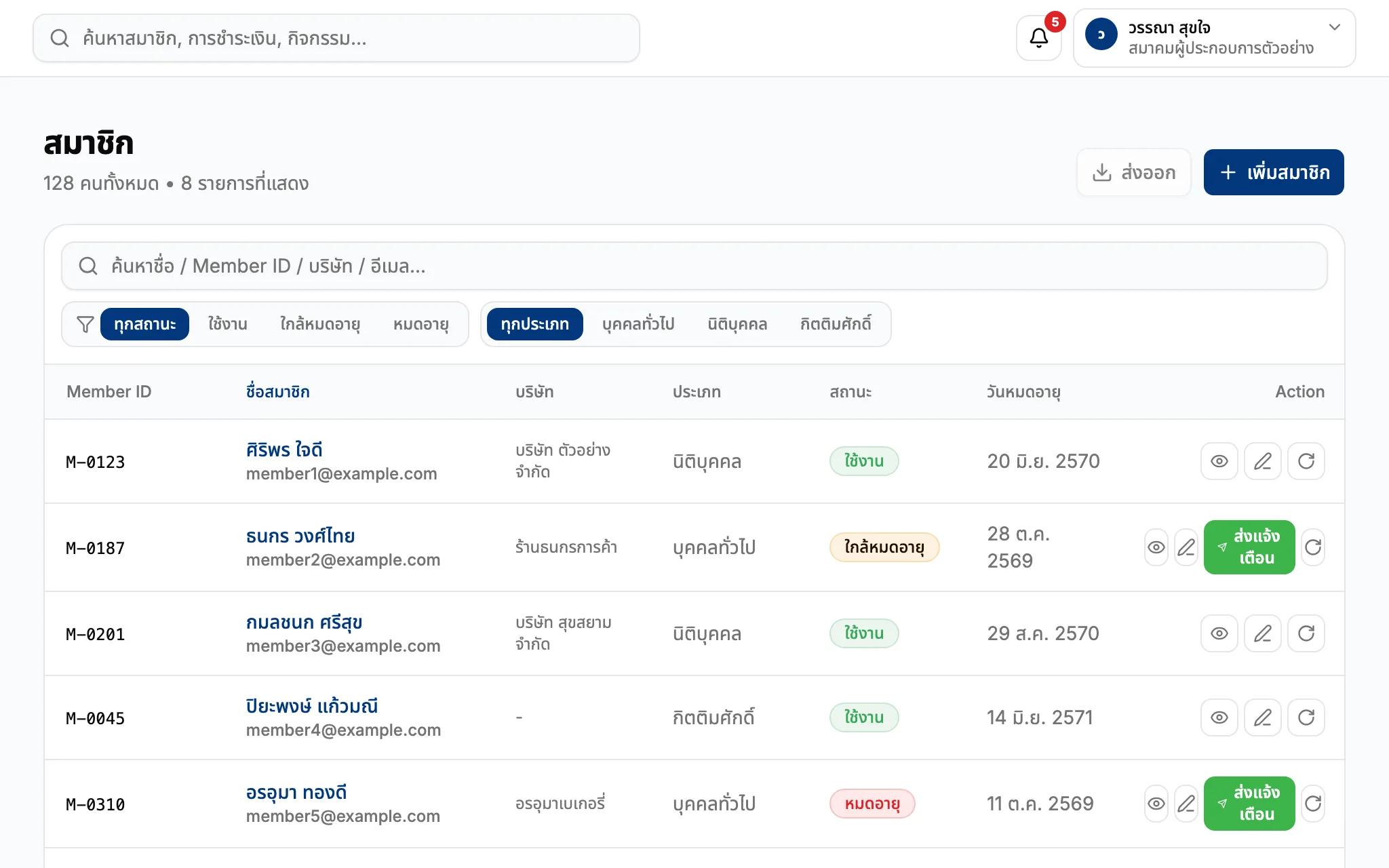The image size is (1389, 868).
Task: Edit member ศิริพร ใจดี with the pencil icon
Action: coord(1262,461)
